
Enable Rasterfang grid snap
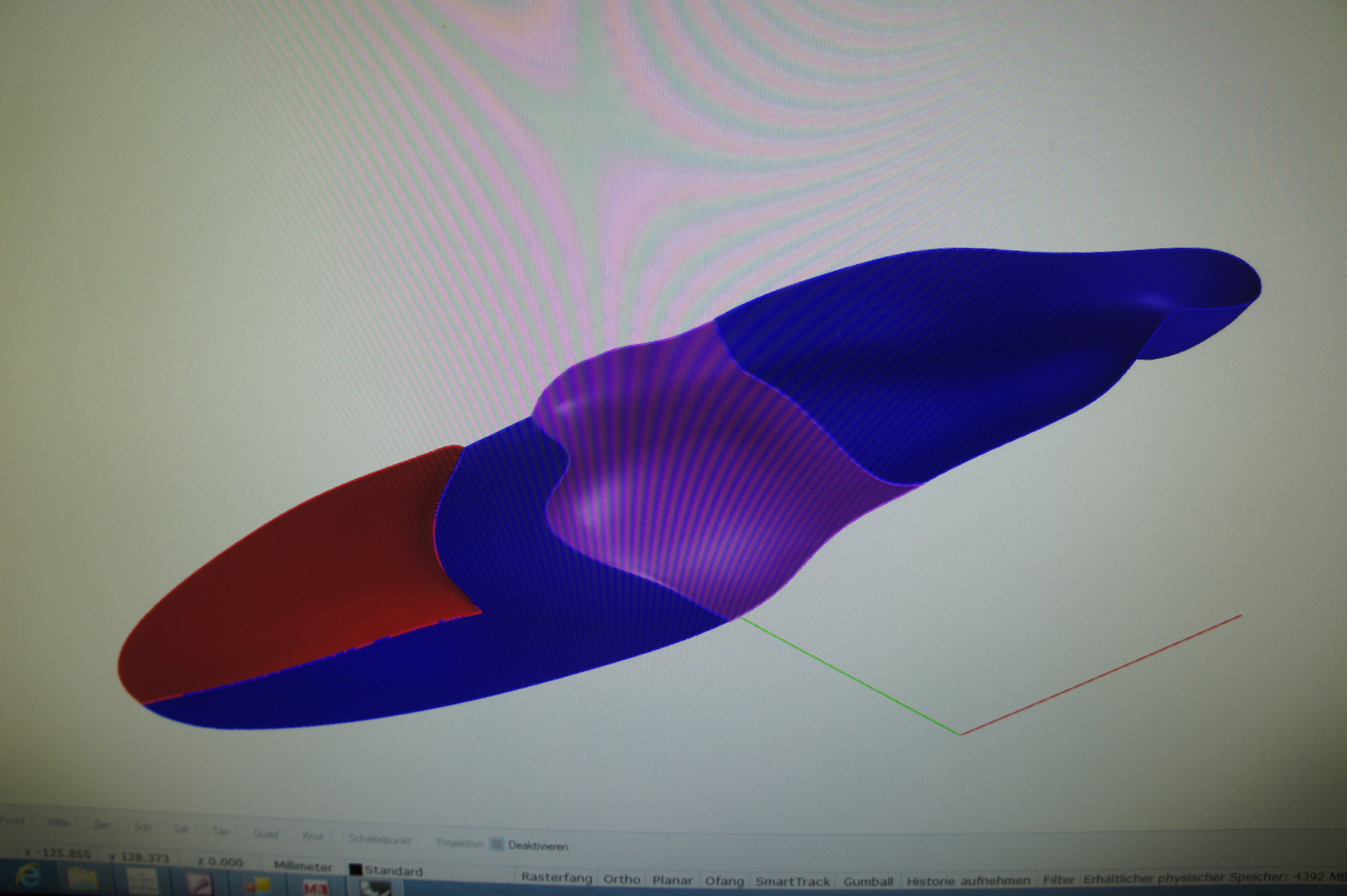click(559, 880)
